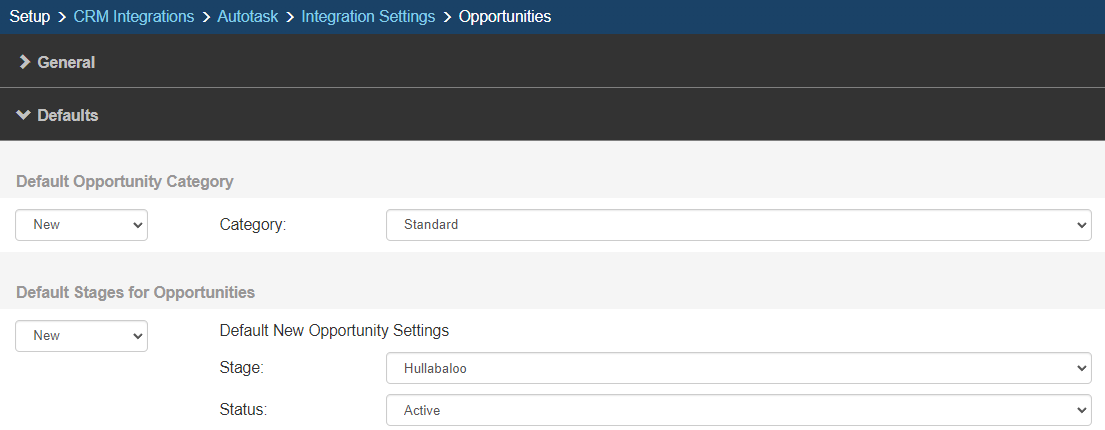Viewport: 1105px width, 430px height.
Task: Click the Default Opportunity Category heading
Action: [125, 182]
